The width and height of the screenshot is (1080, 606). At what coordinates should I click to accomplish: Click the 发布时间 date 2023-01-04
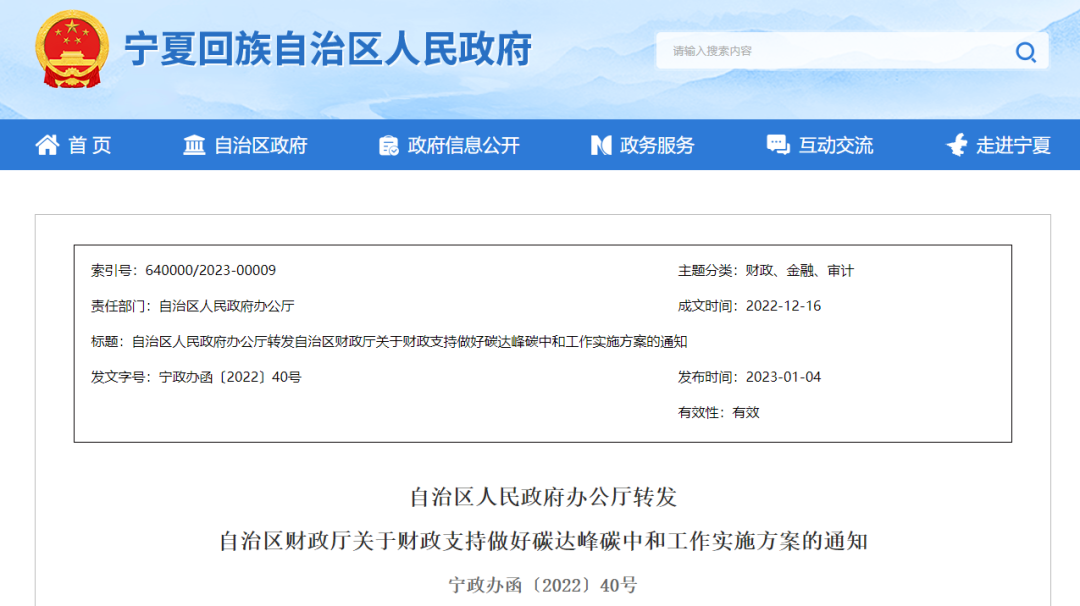(783, 377)
